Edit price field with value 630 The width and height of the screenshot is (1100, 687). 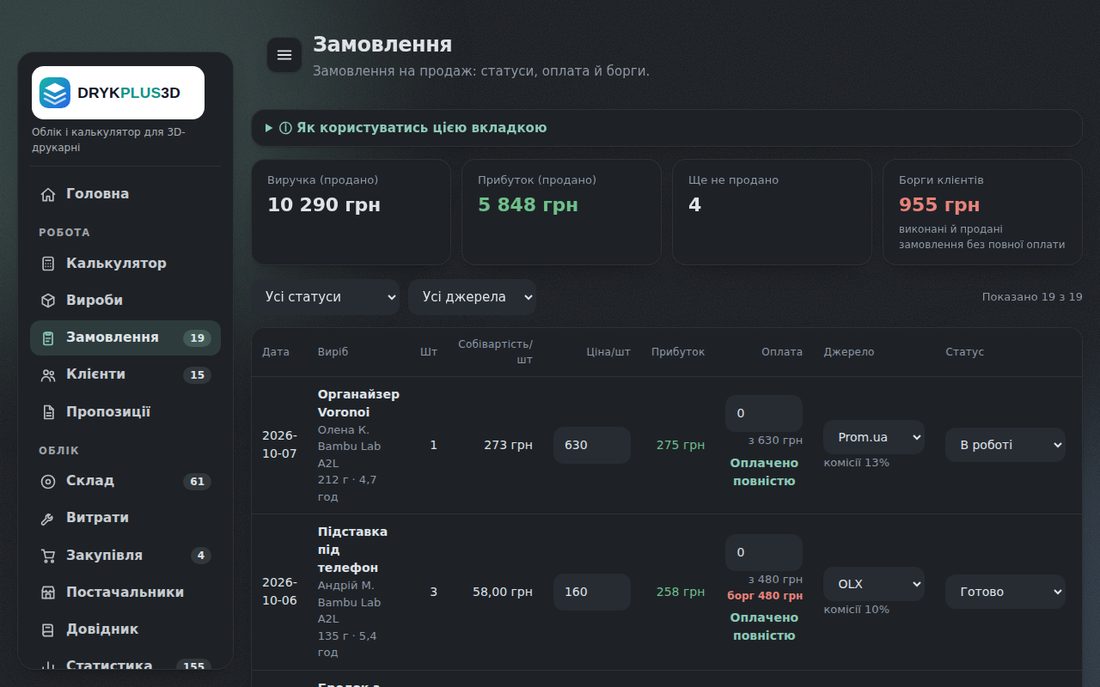coord(592,445)
